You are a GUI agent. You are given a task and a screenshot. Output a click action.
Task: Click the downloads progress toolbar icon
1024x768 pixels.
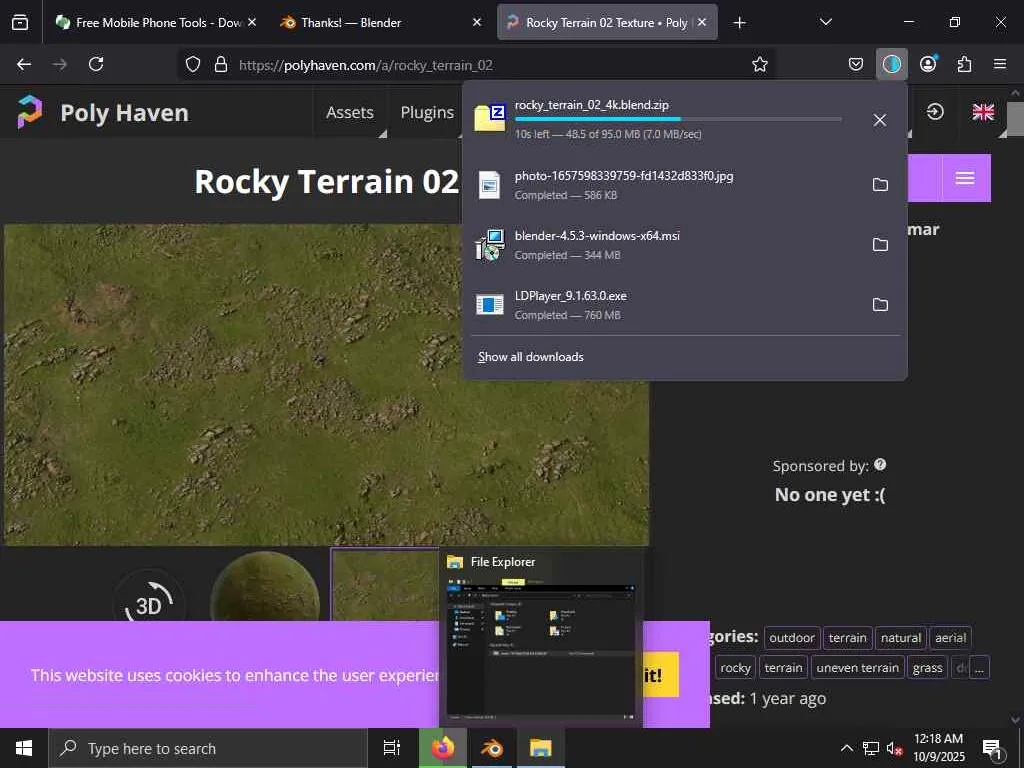click(x=891, y=64)
